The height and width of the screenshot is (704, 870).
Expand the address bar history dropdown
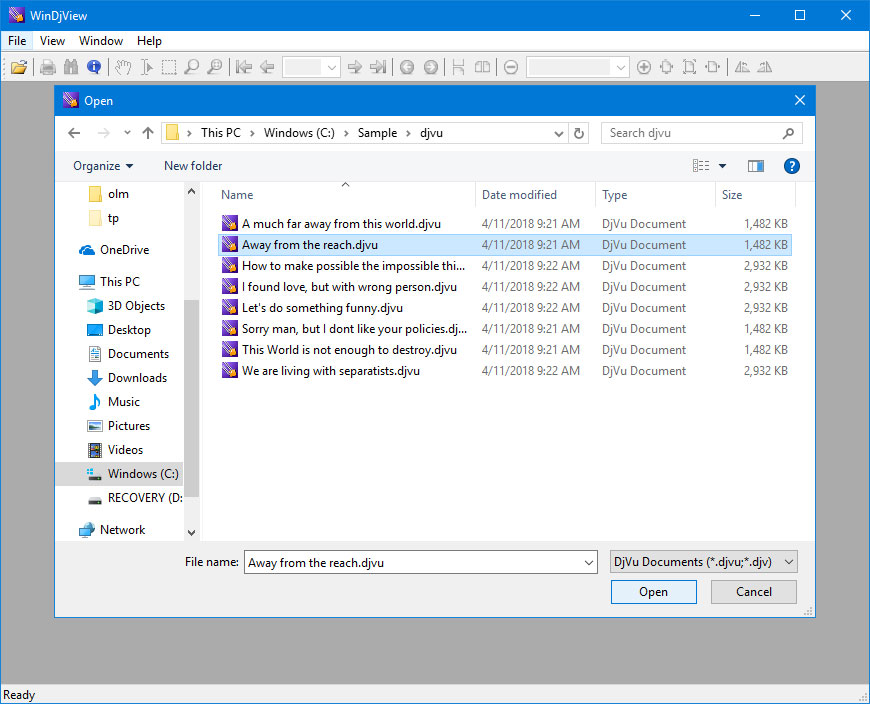point(559,133)
